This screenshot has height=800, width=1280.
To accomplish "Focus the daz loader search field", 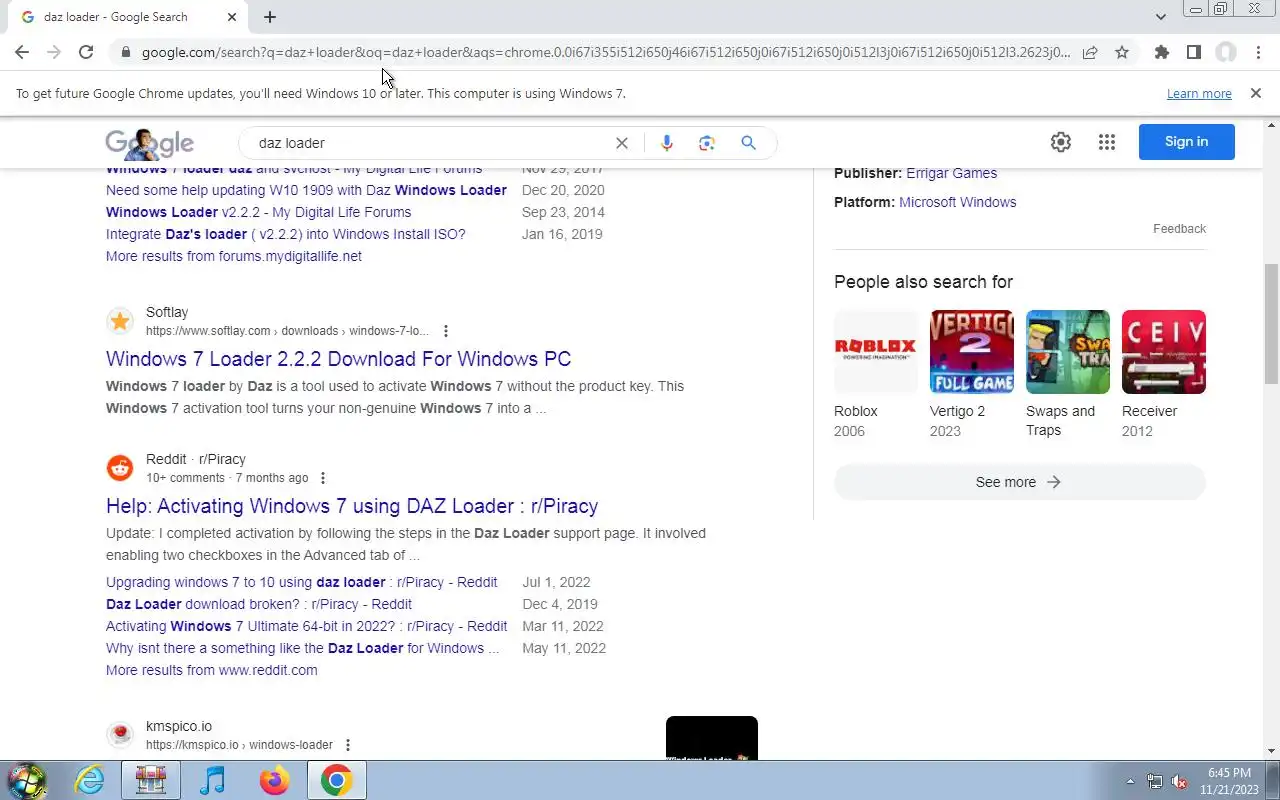I will [430, 143].
